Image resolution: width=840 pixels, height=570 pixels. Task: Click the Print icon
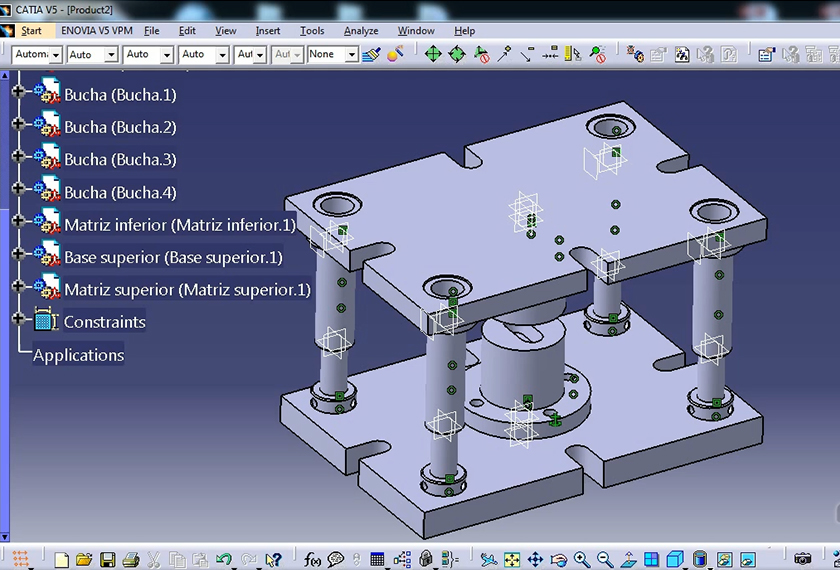[130, 560]
